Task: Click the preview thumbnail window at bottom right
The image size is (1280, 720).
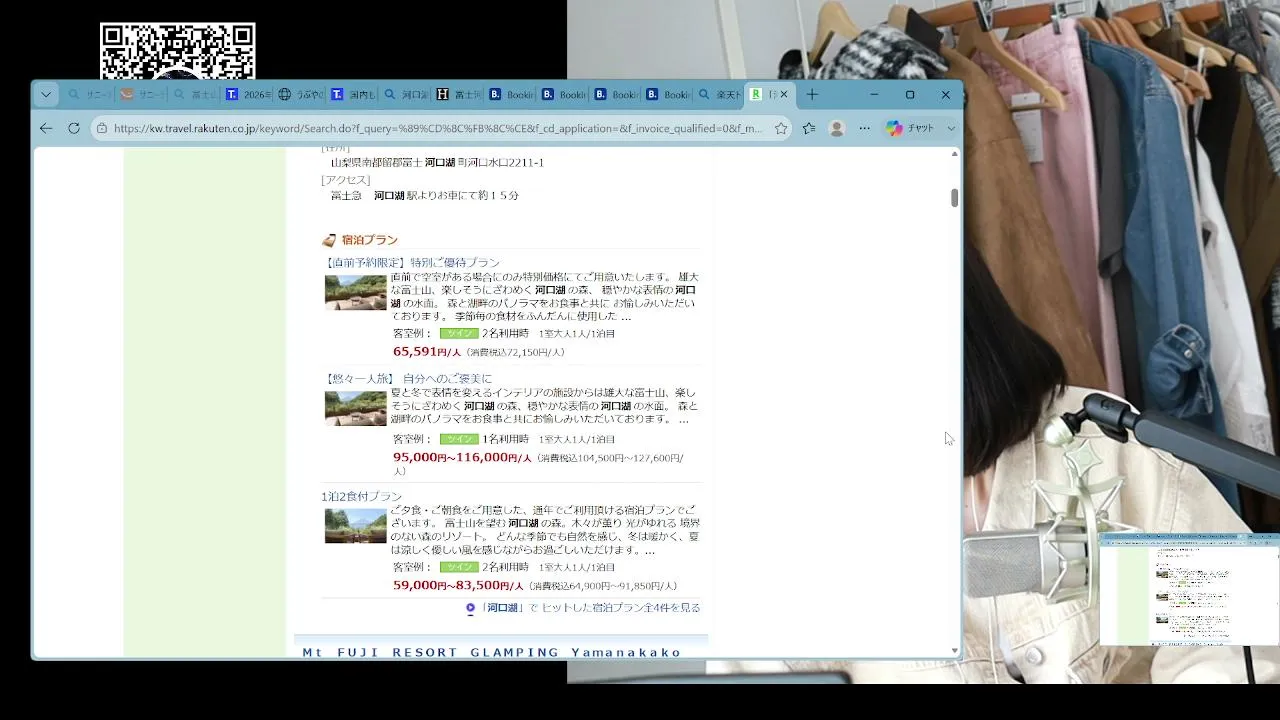Action: click(1189, 590)
